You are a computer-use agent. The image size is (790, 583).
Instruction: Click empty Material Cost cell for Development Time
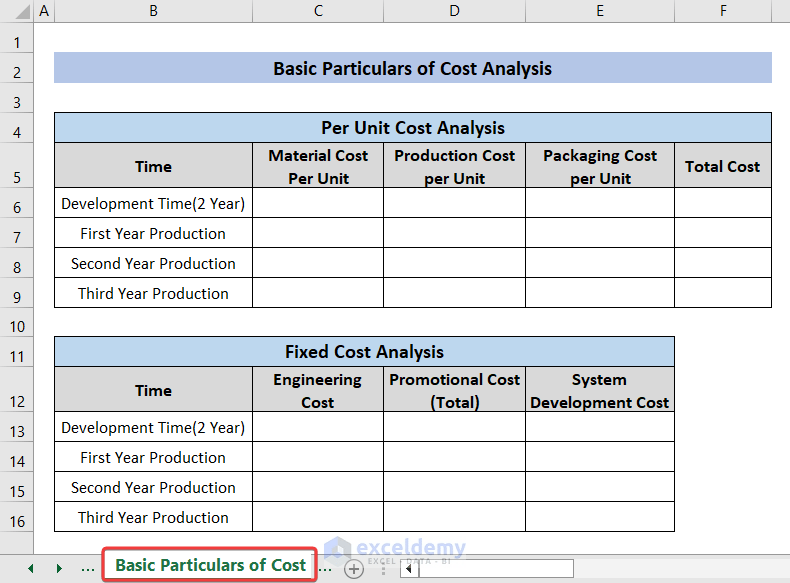tap(318, 203)
